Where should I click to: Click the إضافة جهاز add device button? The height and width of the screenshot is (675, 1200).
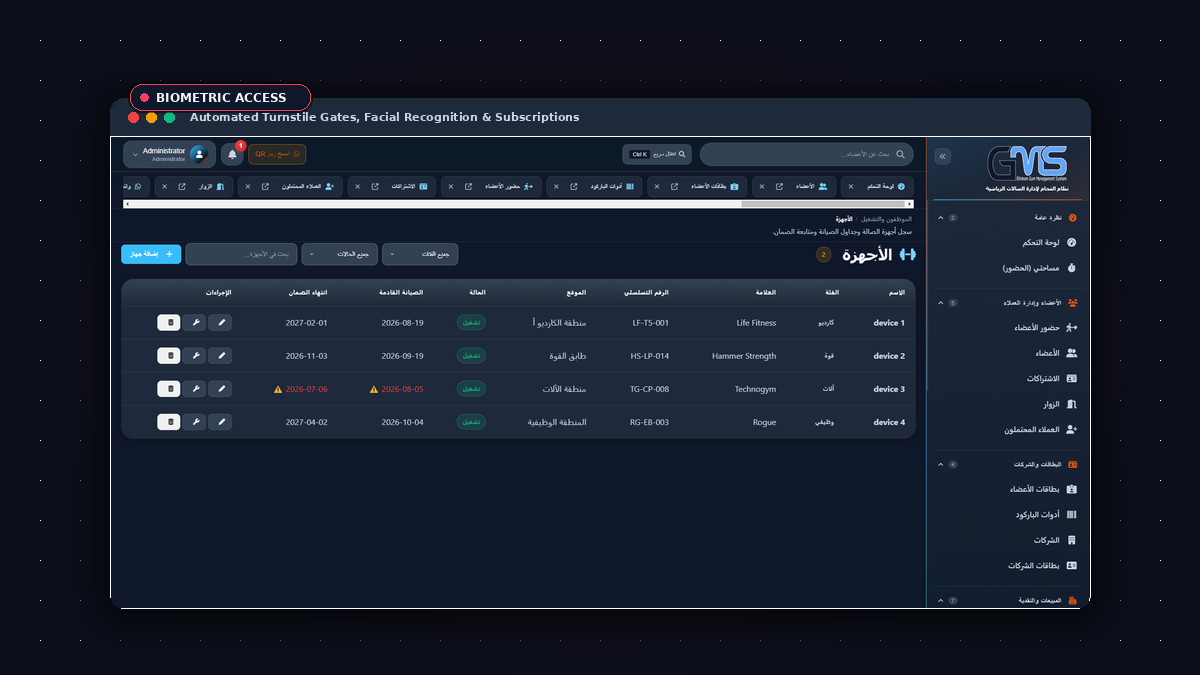tap(151, 255)
